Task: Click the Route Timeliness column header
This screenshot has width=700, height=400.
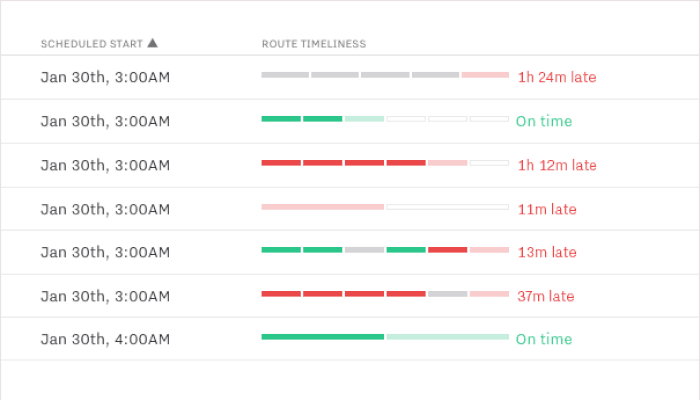Action: click(x=313, y=44)
